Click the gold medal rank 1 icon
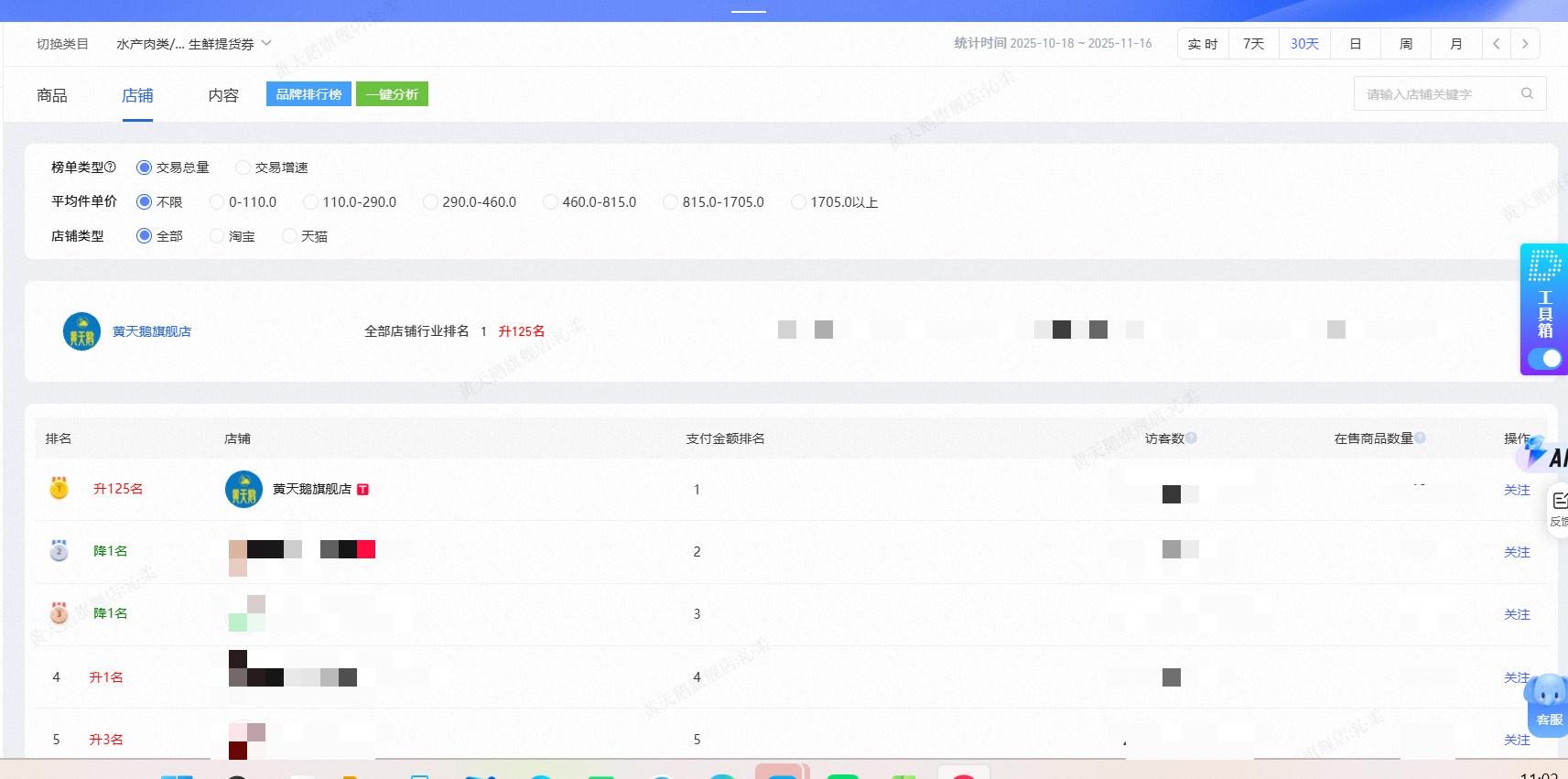Viewport: 1568px width, 779px height. click(59, 488)
